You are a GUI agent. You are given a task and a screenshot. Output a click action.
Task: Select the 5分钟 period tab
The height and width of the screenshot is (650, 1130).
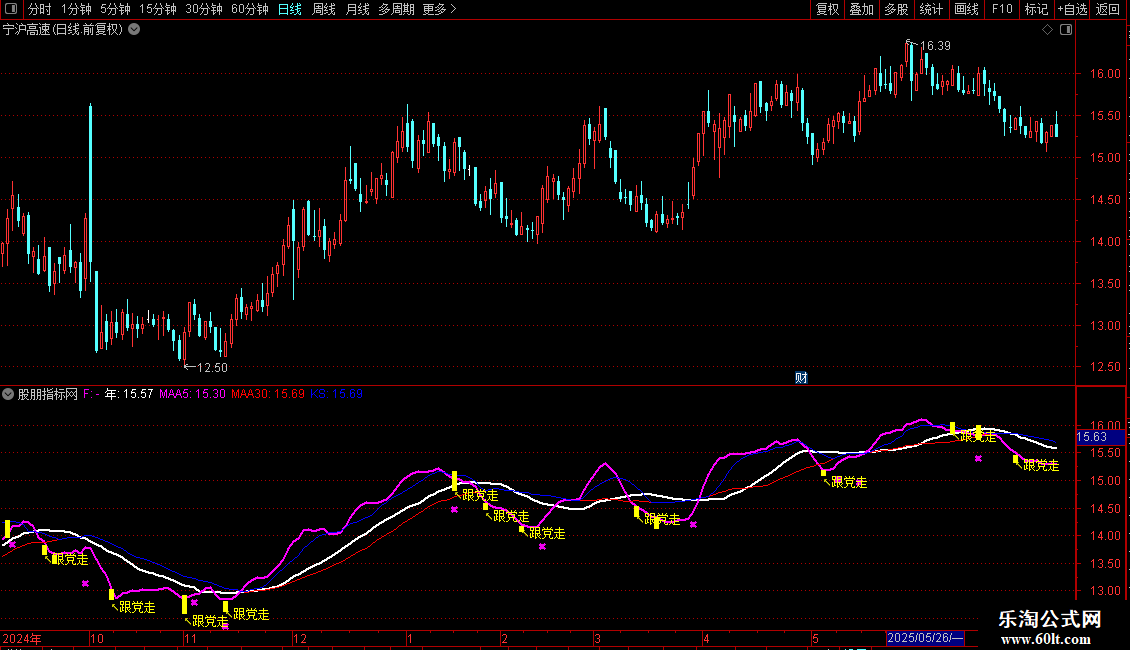115,9
